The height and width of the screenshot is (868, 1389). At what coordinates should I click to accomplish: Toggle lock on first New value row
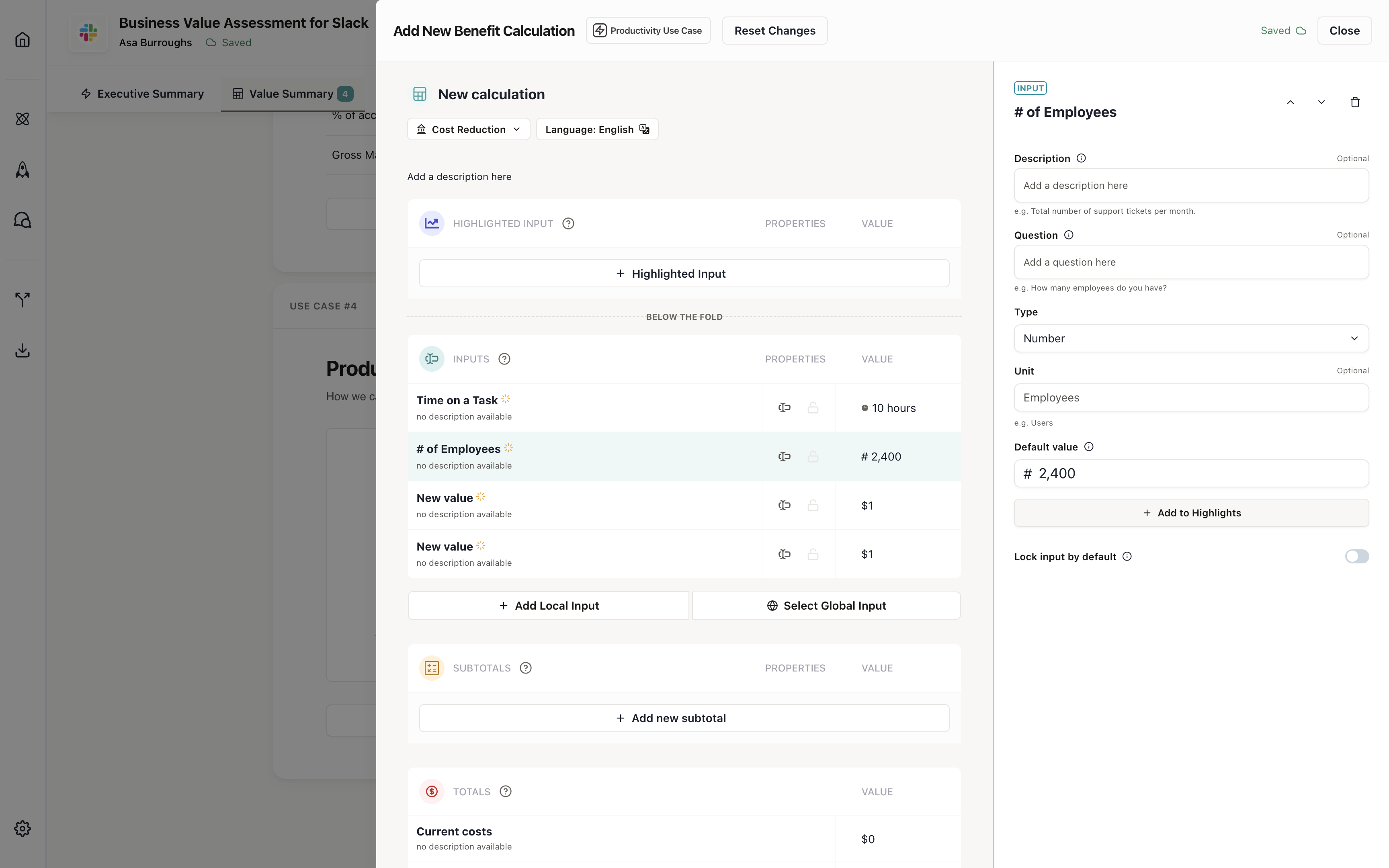tap(813, 506)
